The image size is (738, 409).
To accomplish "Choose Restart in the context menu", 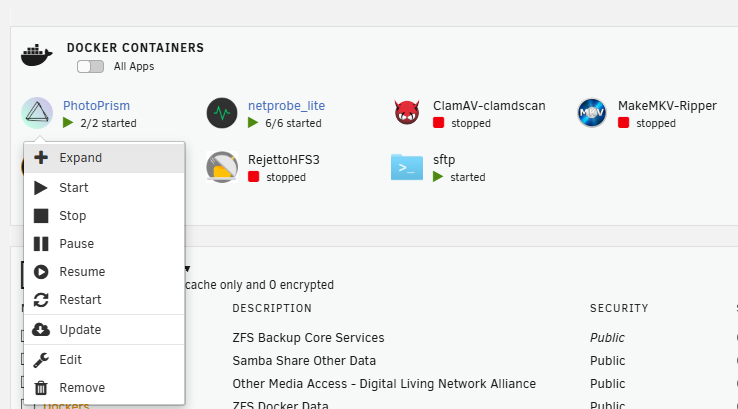I will (x=104, y=300).
